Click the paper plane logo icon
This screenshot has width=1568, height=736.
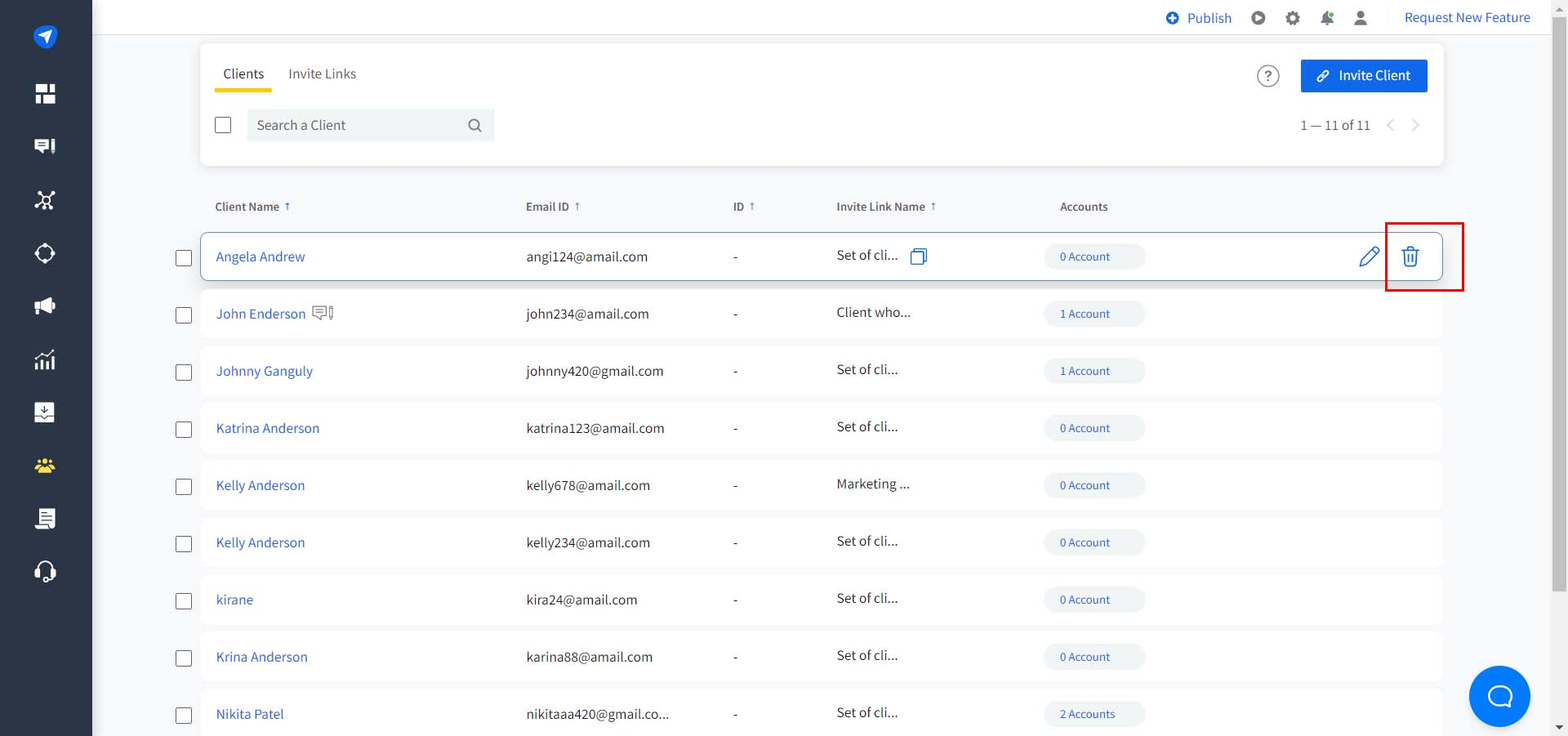(x=45, y=37)
